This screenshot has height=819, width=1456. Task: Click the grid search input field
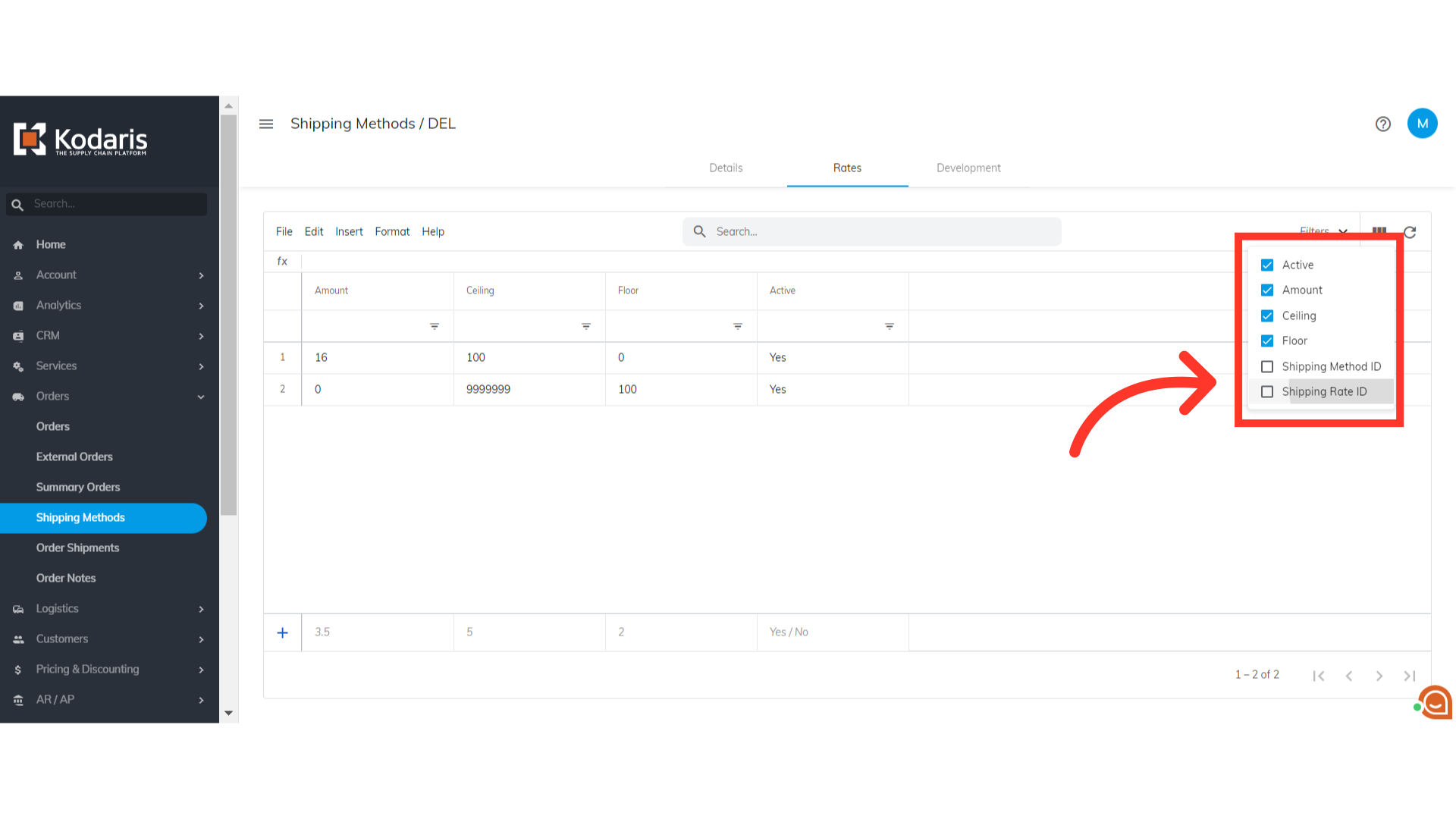tap(872, 232)
